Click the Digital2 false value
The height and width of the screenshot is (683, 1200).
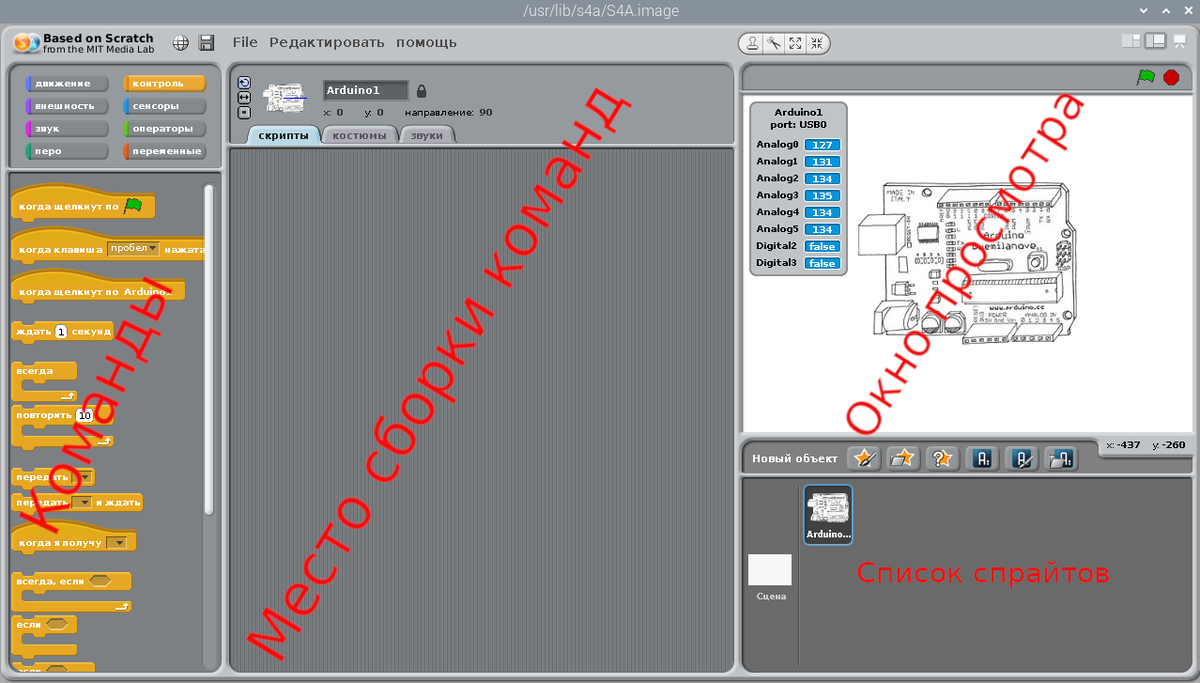click(823, 247)
